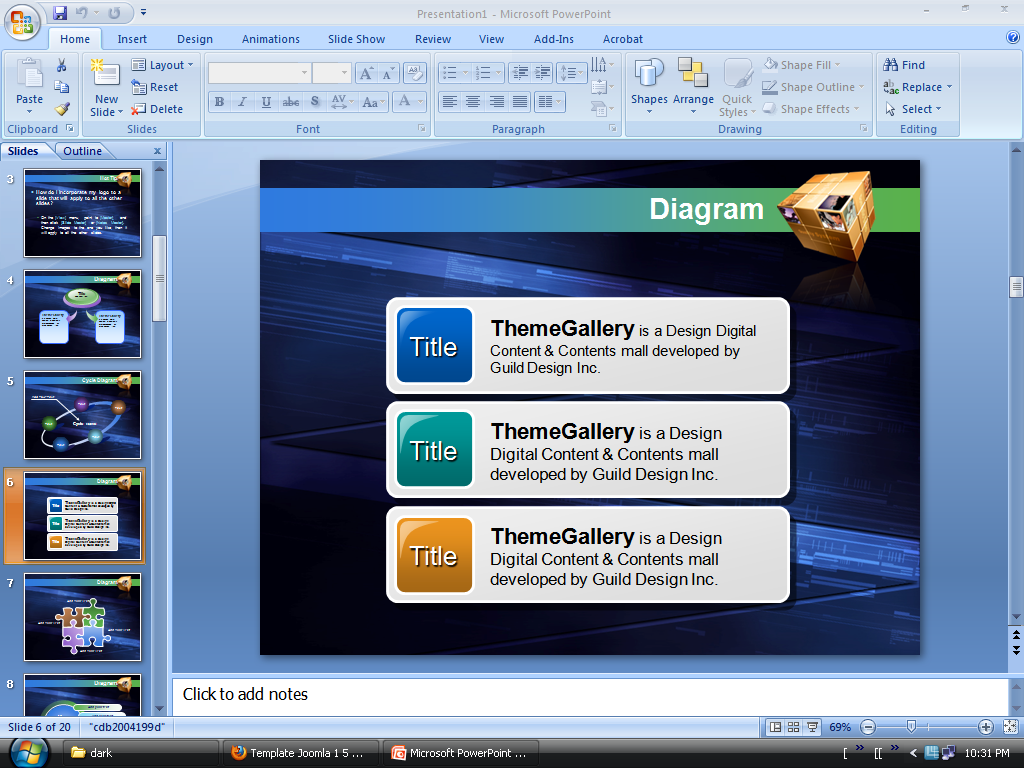The width and height of the screenshot is (1024, 768).
Task: Open Layout dropdown
Action: click(163, 65)
